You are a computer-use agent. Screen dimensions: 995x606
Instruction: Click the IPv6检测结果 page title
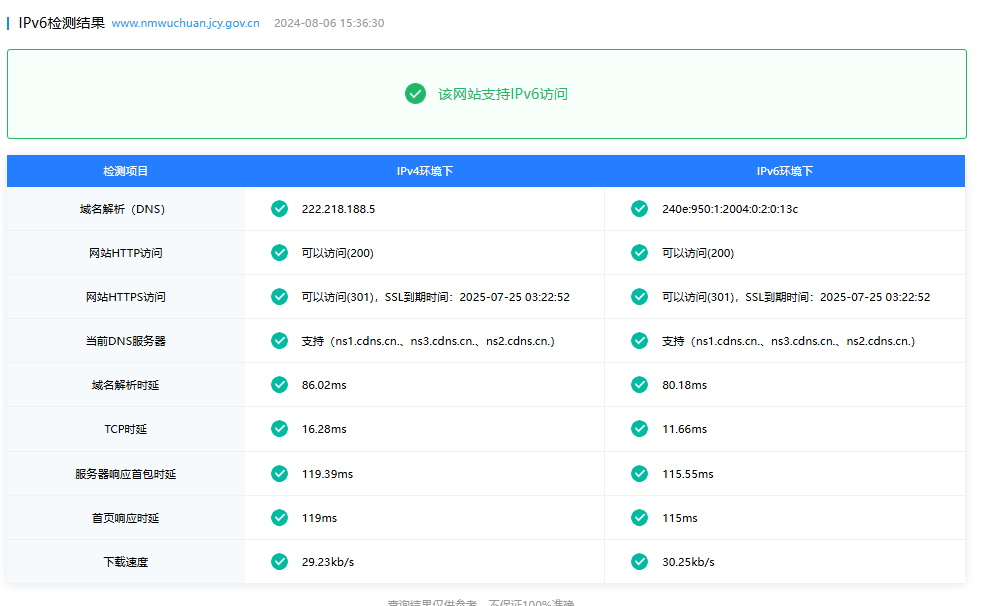pyautogui.click(x=61, y=22)
